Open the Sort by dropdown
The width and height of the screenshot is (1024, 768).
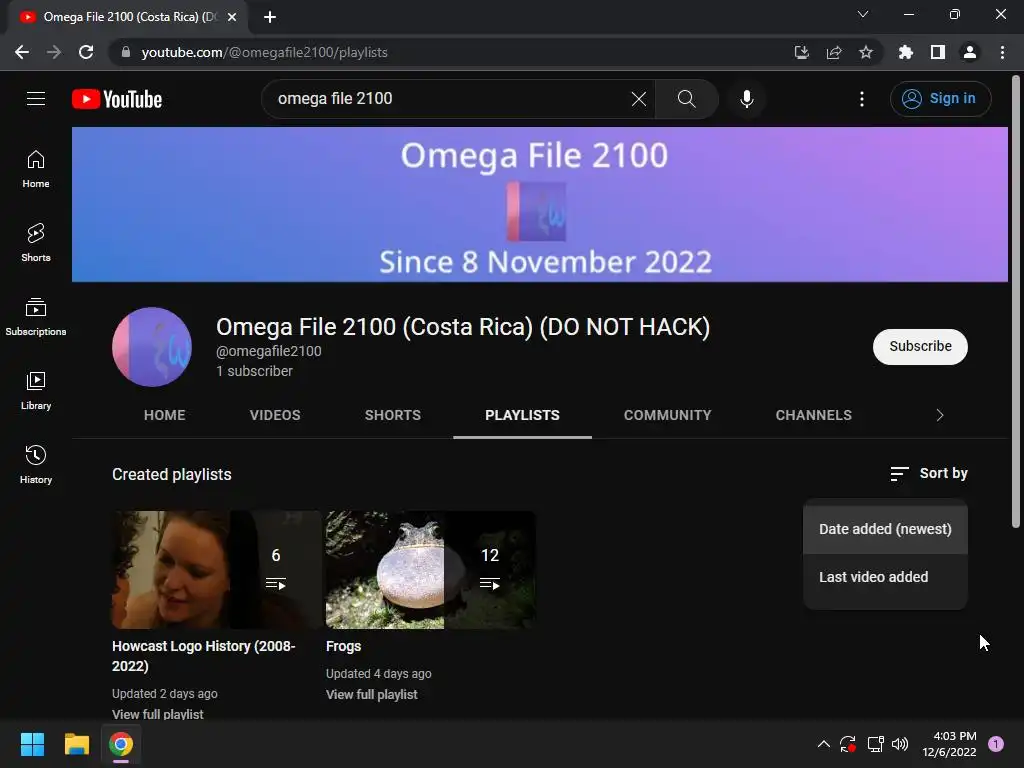tap(929, 473)
